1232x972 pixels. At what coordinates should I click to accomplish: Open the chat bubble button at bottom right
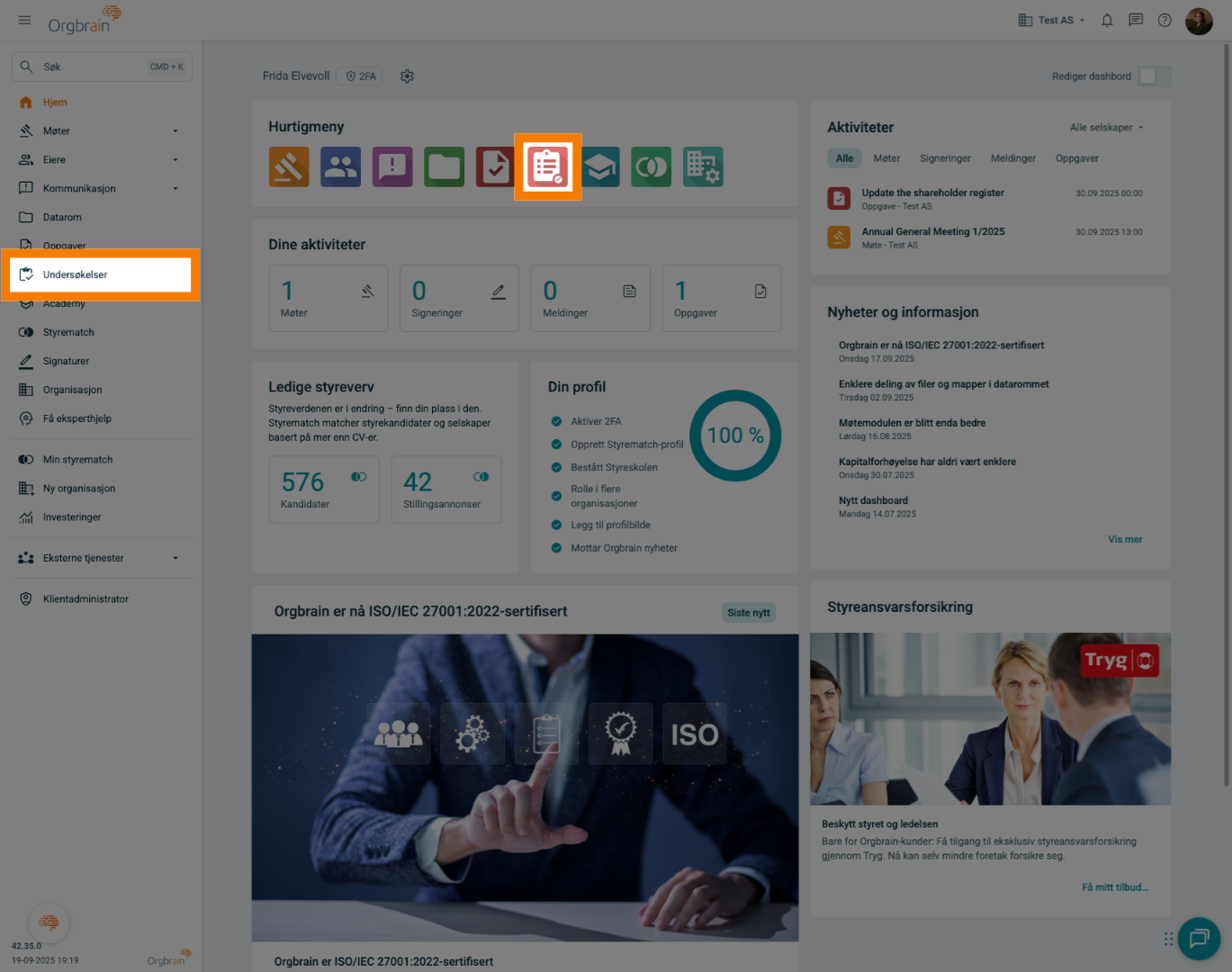(1199, 939)
